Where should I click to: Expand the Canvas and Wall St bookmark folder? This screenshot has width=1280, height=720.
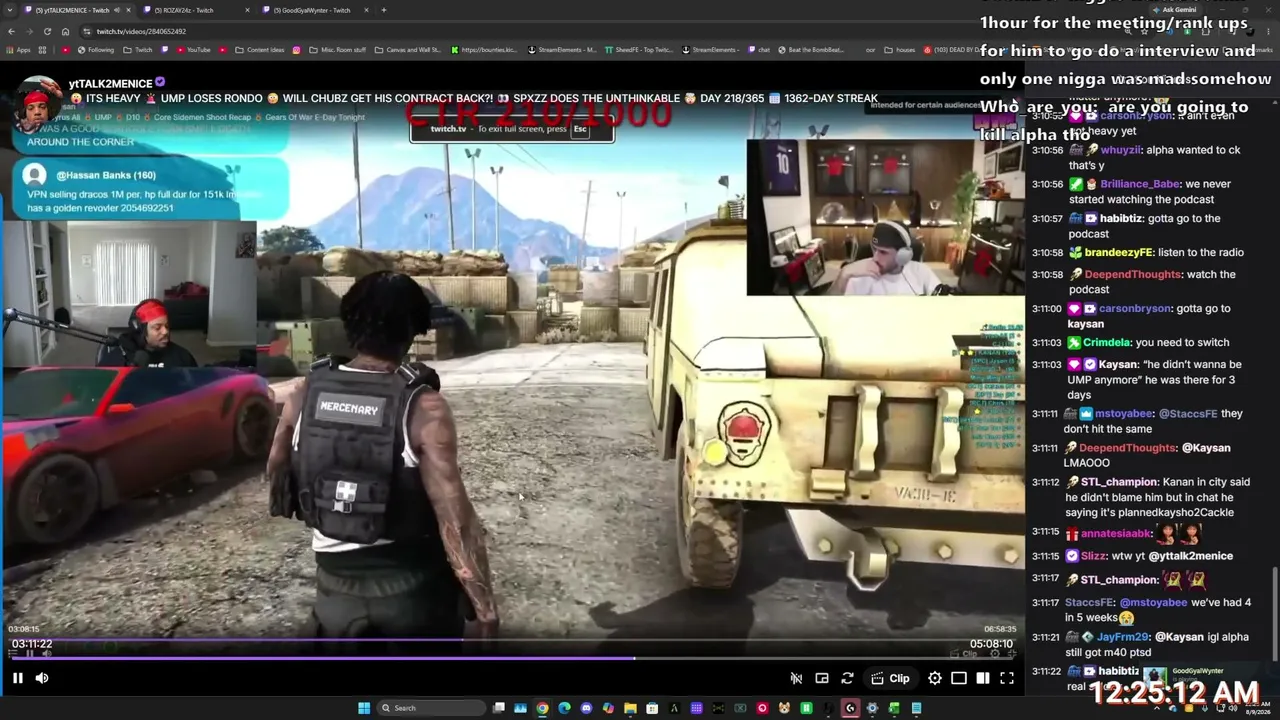[407, 50]
